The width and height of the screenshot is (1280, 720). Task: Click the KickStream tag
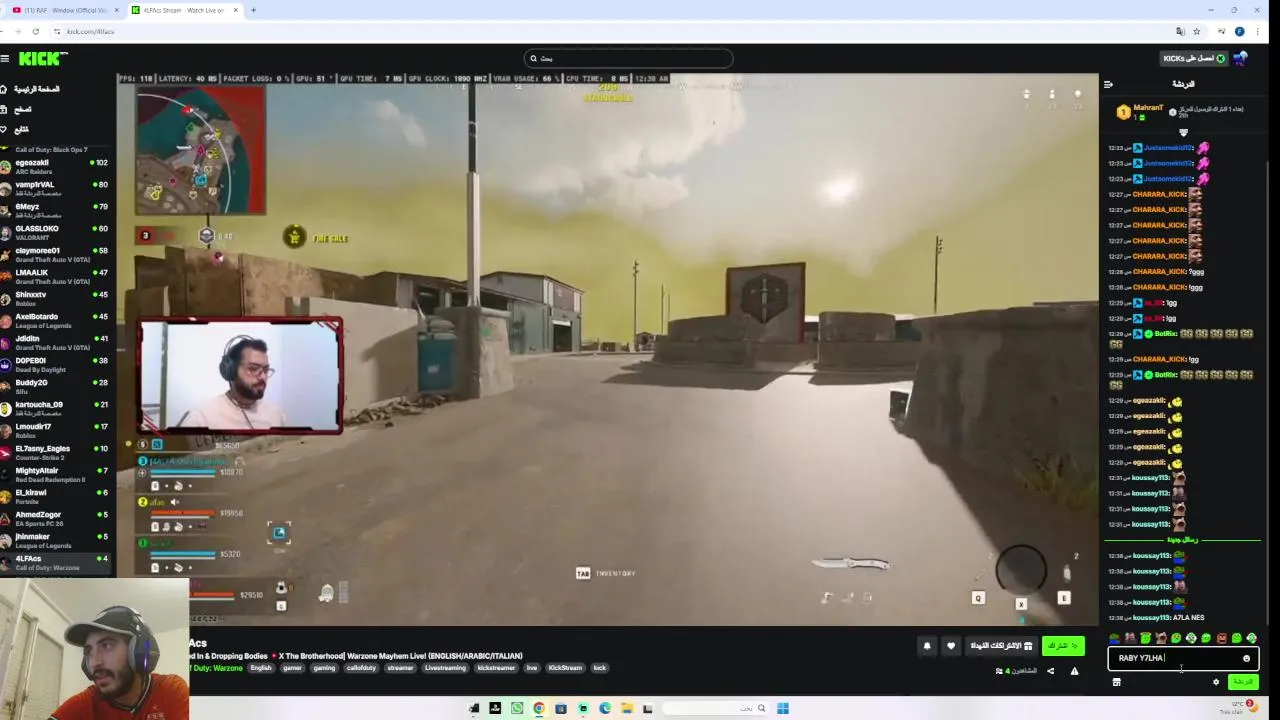click(x=564, y=668)
